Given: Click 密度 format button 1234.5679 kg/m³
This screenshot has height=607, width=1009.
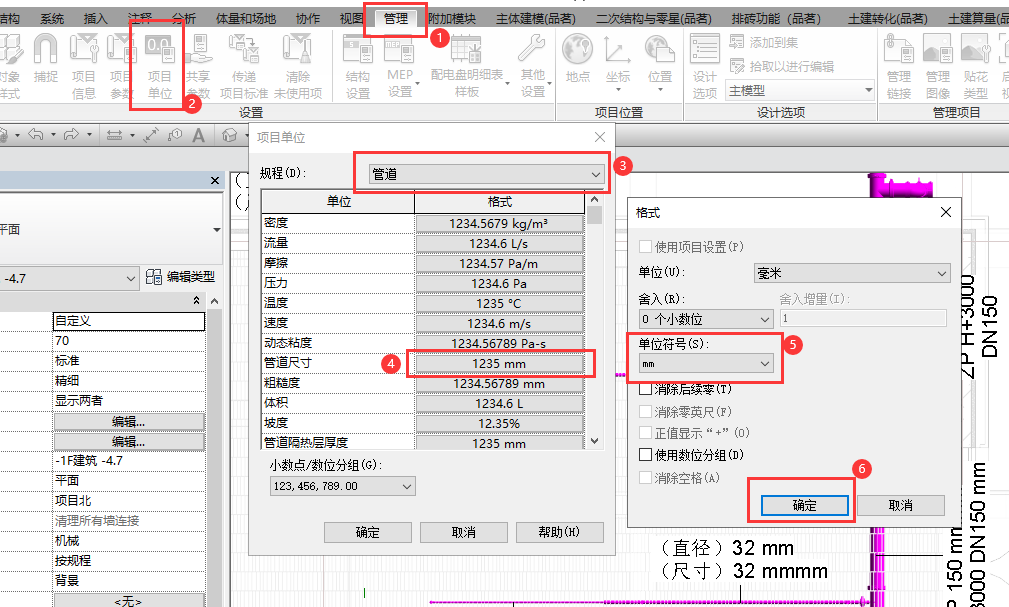Looking at the screenshot, I should coord(499,223).
